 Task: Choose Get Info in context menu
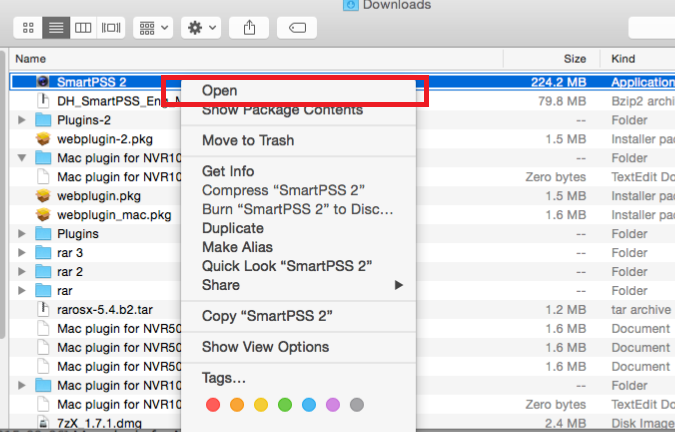(298, 171)
